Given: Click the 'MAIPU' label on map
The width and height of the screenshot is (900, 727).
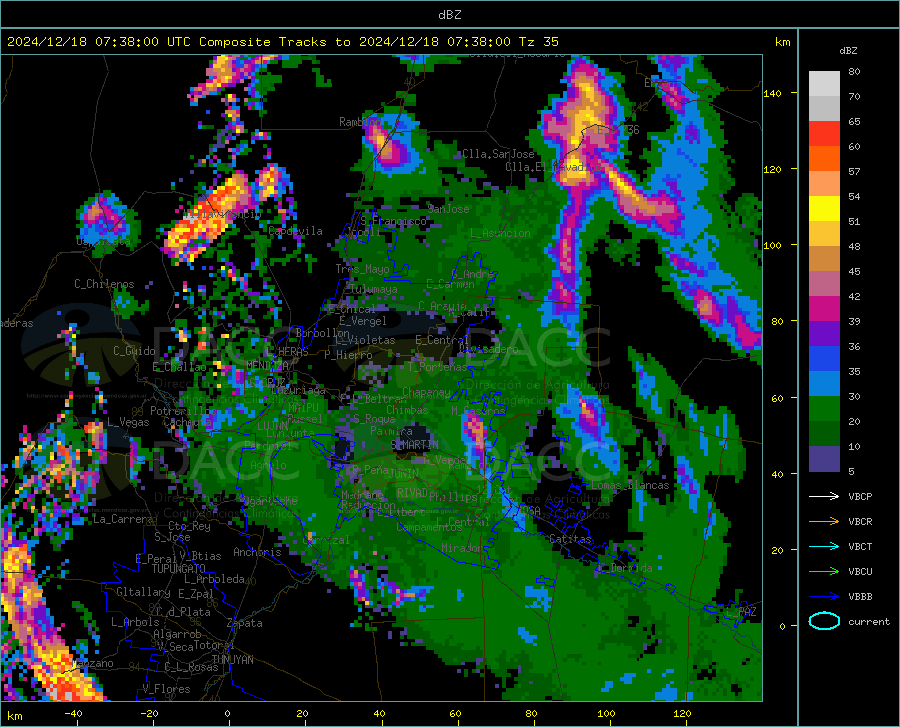Looking at the screenshot, I should 303,407.
